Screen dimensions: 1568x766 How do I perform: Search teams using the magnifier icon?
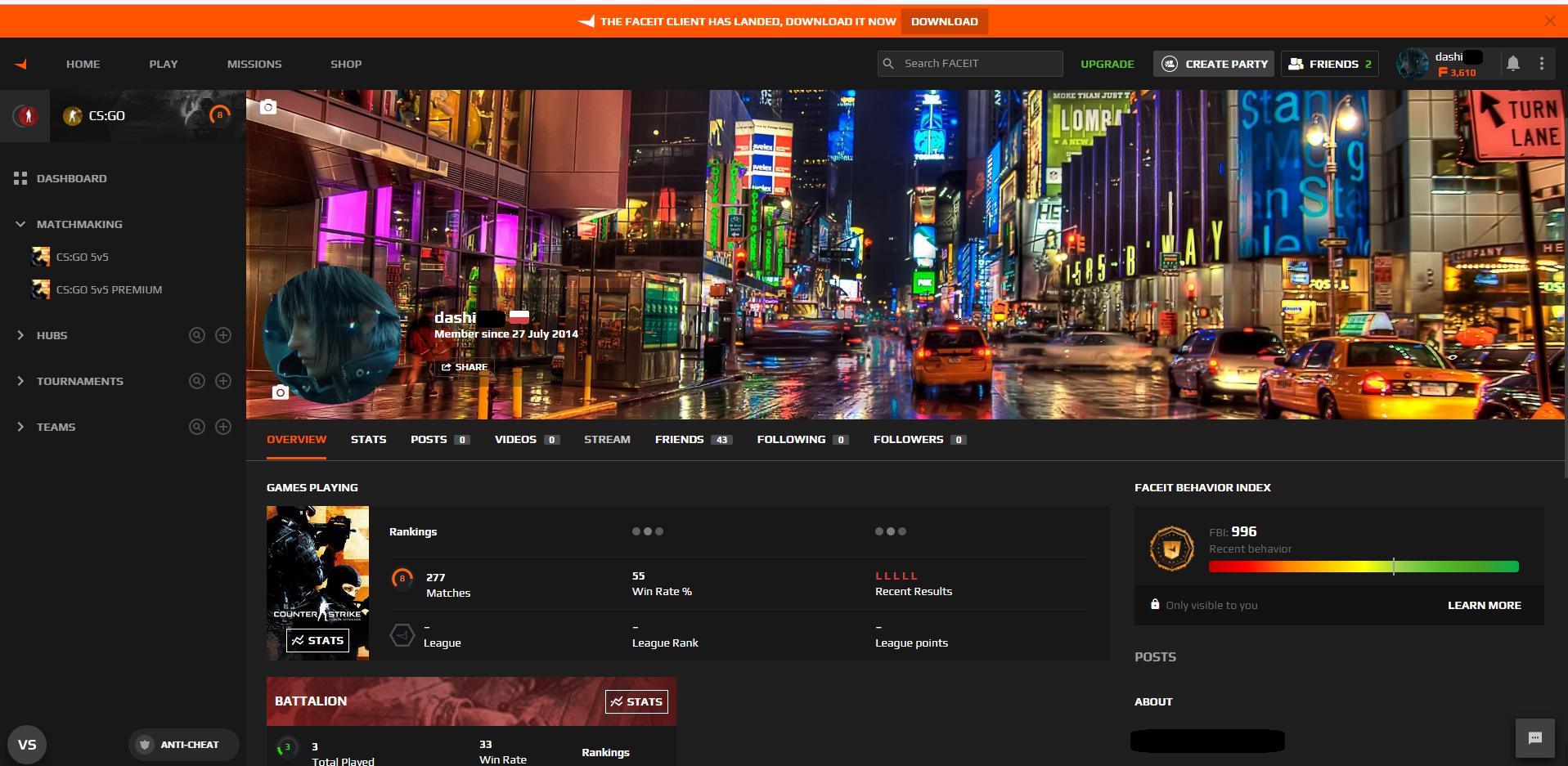coord(196,427)
